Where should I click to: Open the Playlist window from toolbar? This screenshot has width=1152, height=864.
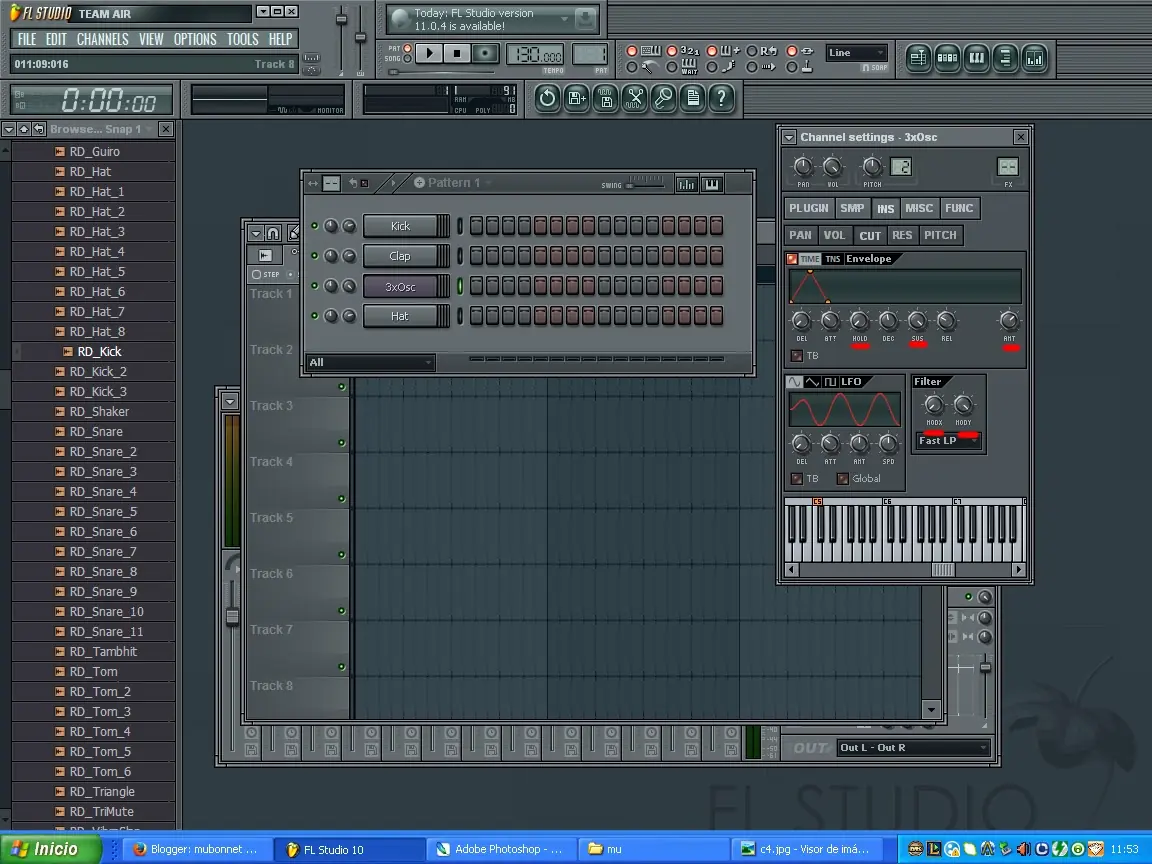[918, 58]
